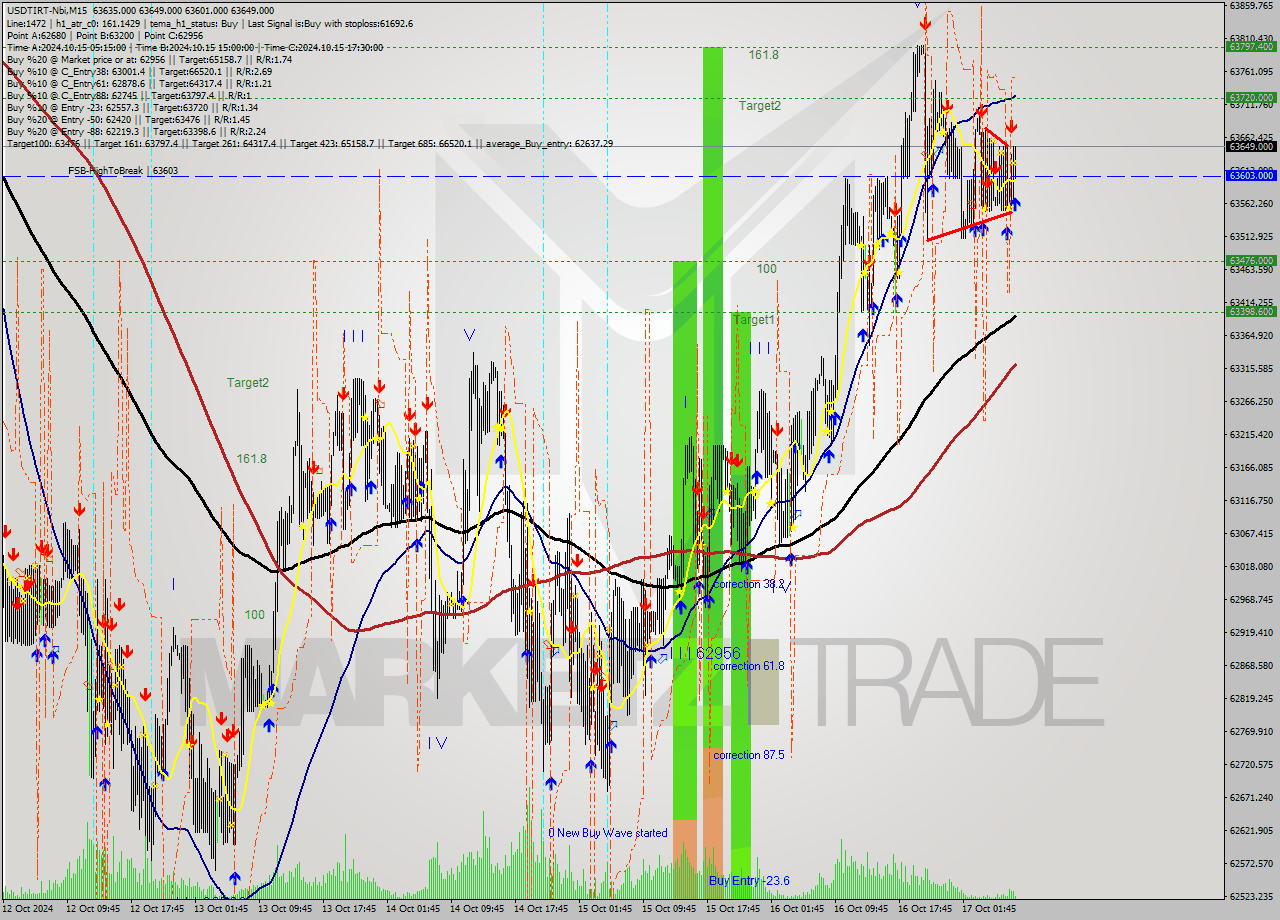The height and width of the screenshot is (920, 1280).
Task: Click the 62671.240 price axis value
Action: tap(1250, 797)
